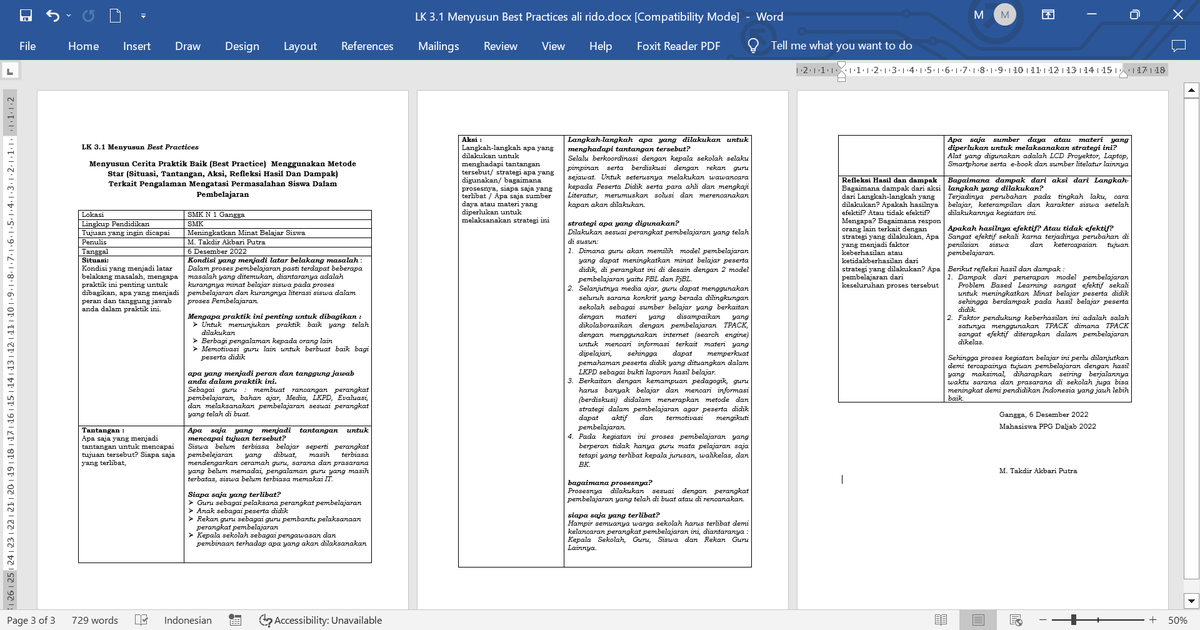Click the tab stop selector at ruler corner
The width and height of the screenshot is (1200, 630).
pyautogui.click(x=9, y=71)
